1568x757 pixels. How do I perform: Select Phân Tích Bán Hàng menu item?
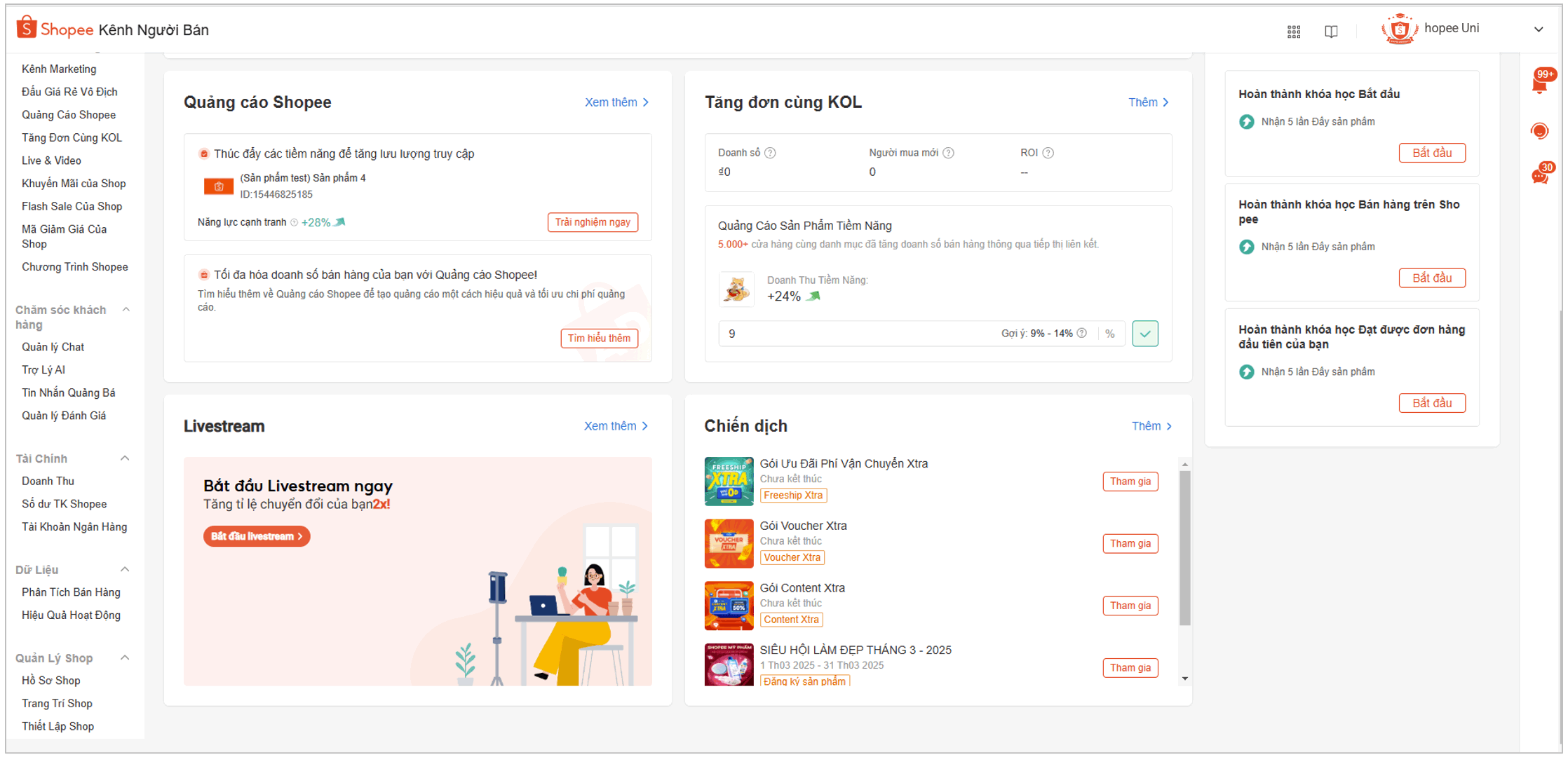(x=71, y=592)
